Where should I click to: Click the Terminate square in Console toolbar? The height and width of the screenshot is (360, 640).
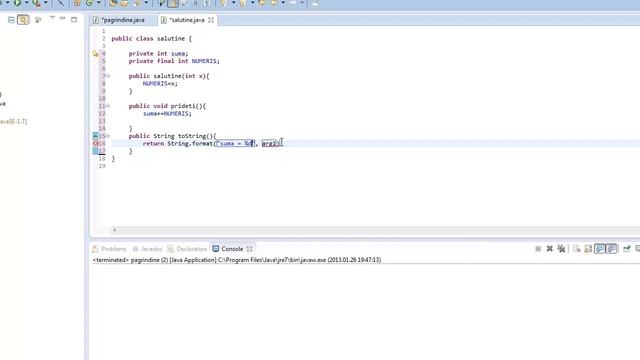point(538,249)
